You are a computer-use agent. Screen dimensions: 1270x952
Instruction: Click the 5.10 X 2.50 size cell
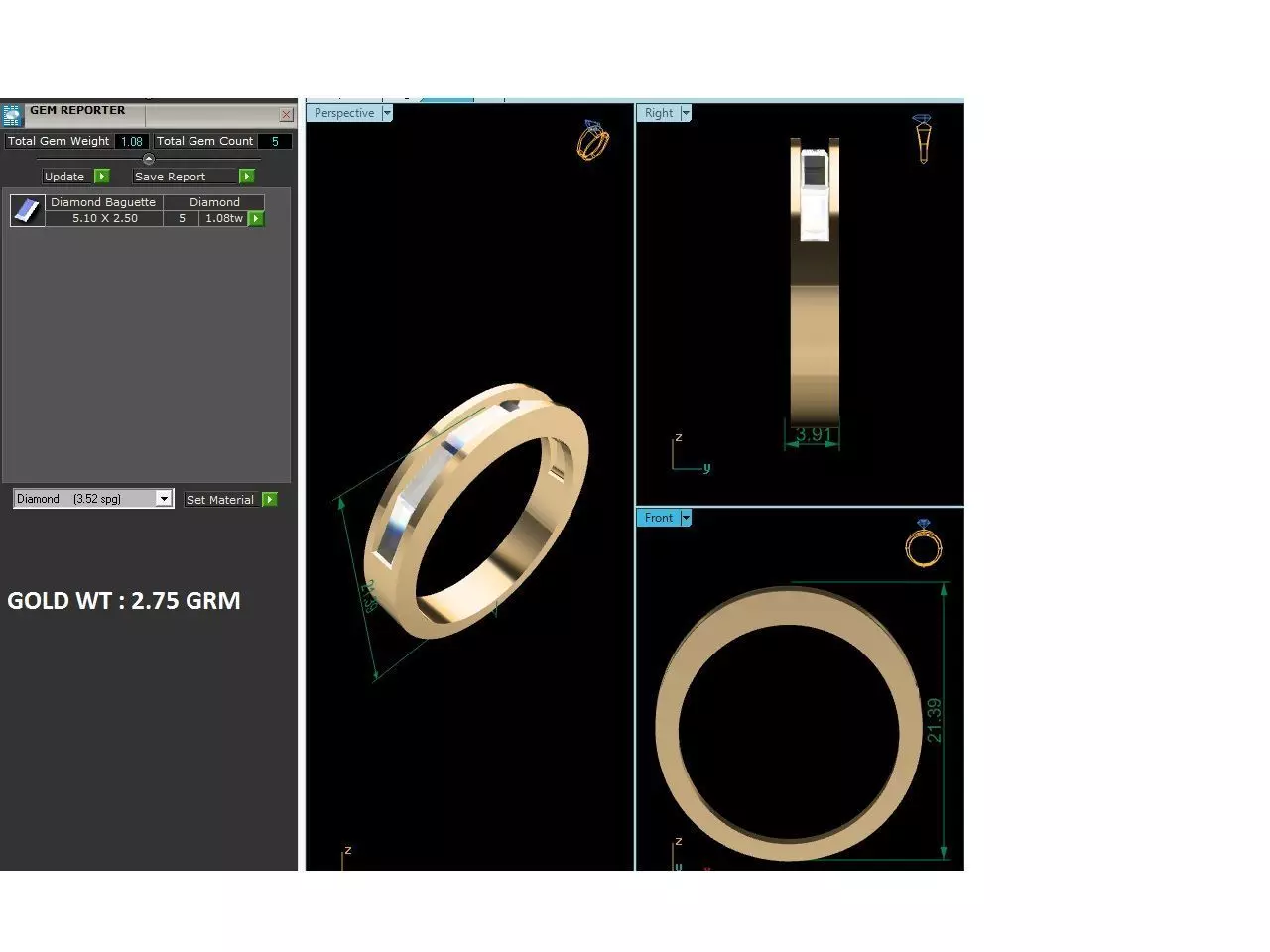pyautogui.click(x=104, y=218)
